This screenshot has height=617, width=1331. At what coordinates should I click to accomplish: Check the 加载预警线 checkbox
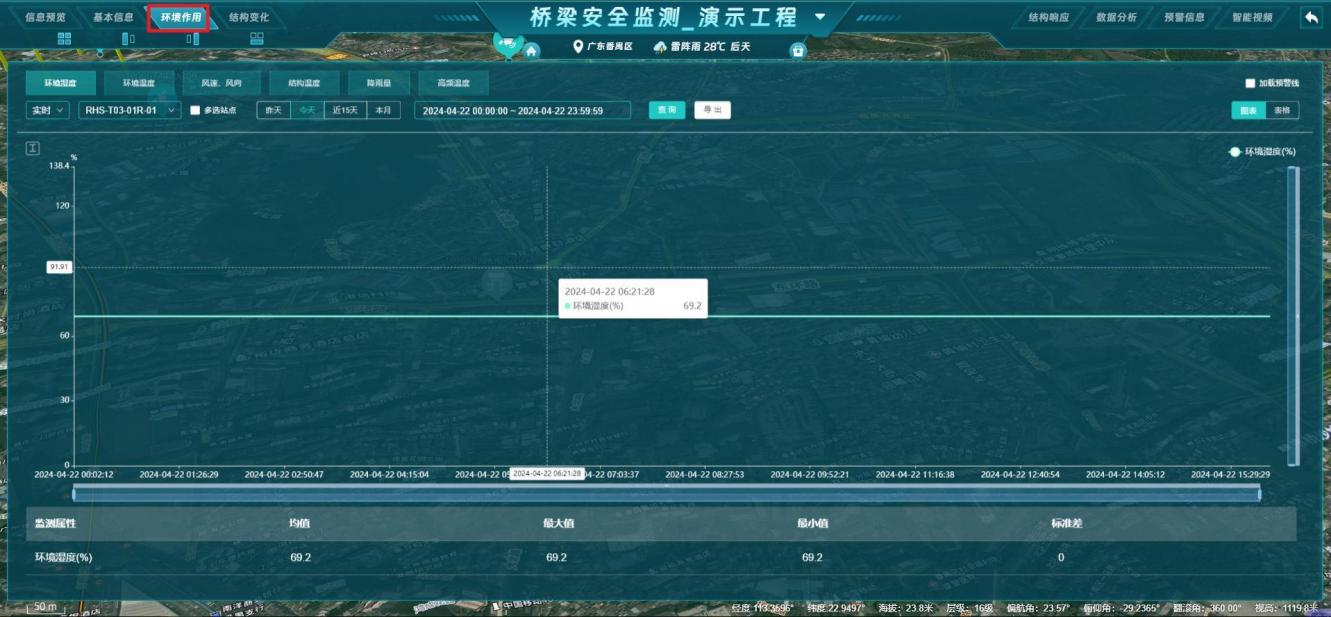click(x=1250, y=84)
